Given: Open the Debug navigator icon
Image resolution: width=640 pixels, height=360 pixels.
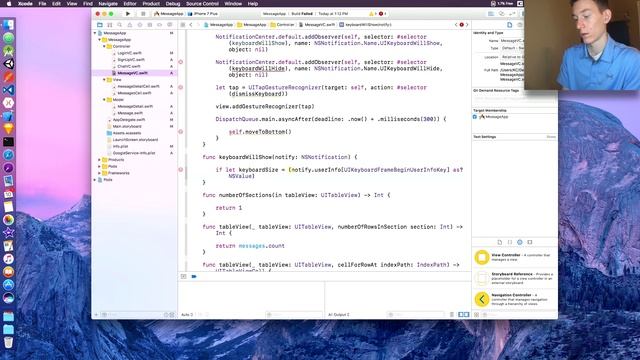Looking at the screenshot, I should (x=150, y=25).
